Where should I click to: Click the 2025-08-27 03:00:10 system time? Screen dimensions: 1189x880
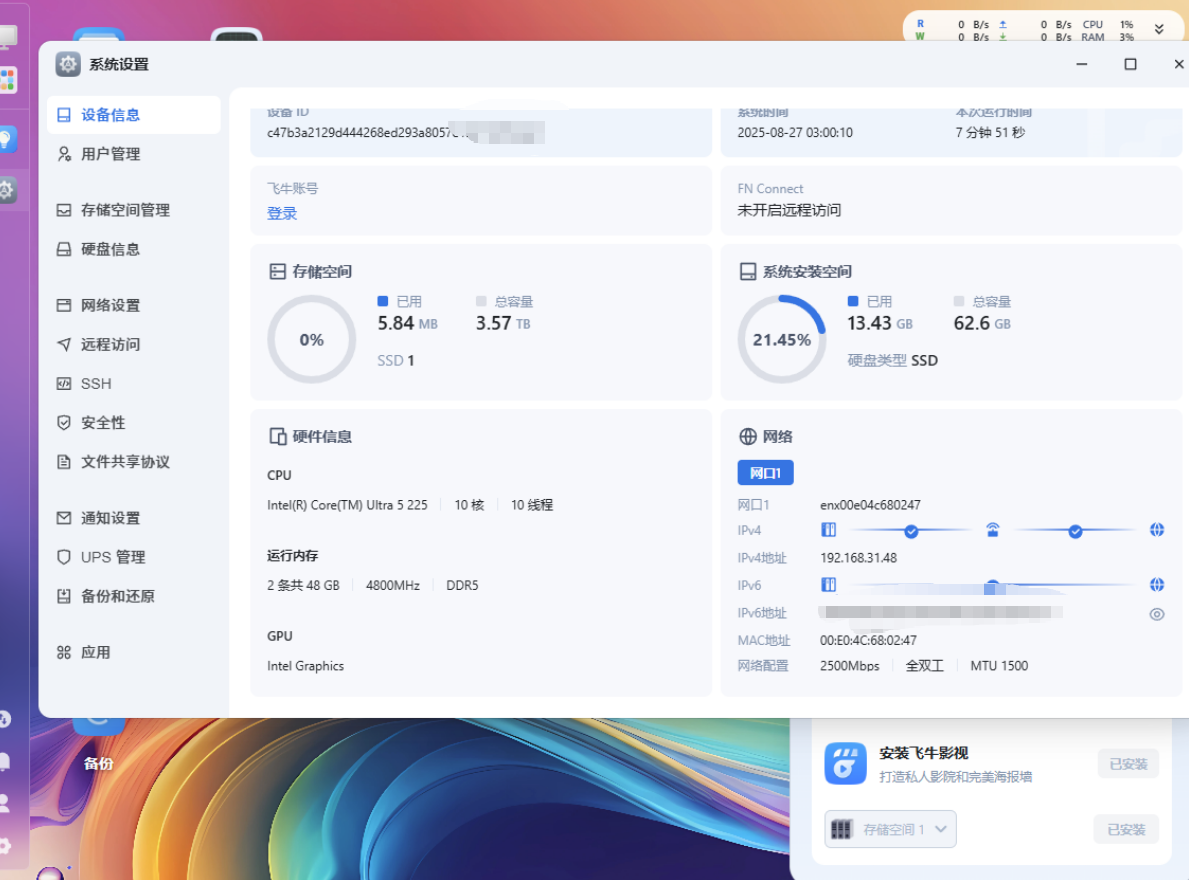(x=795, y=133)
